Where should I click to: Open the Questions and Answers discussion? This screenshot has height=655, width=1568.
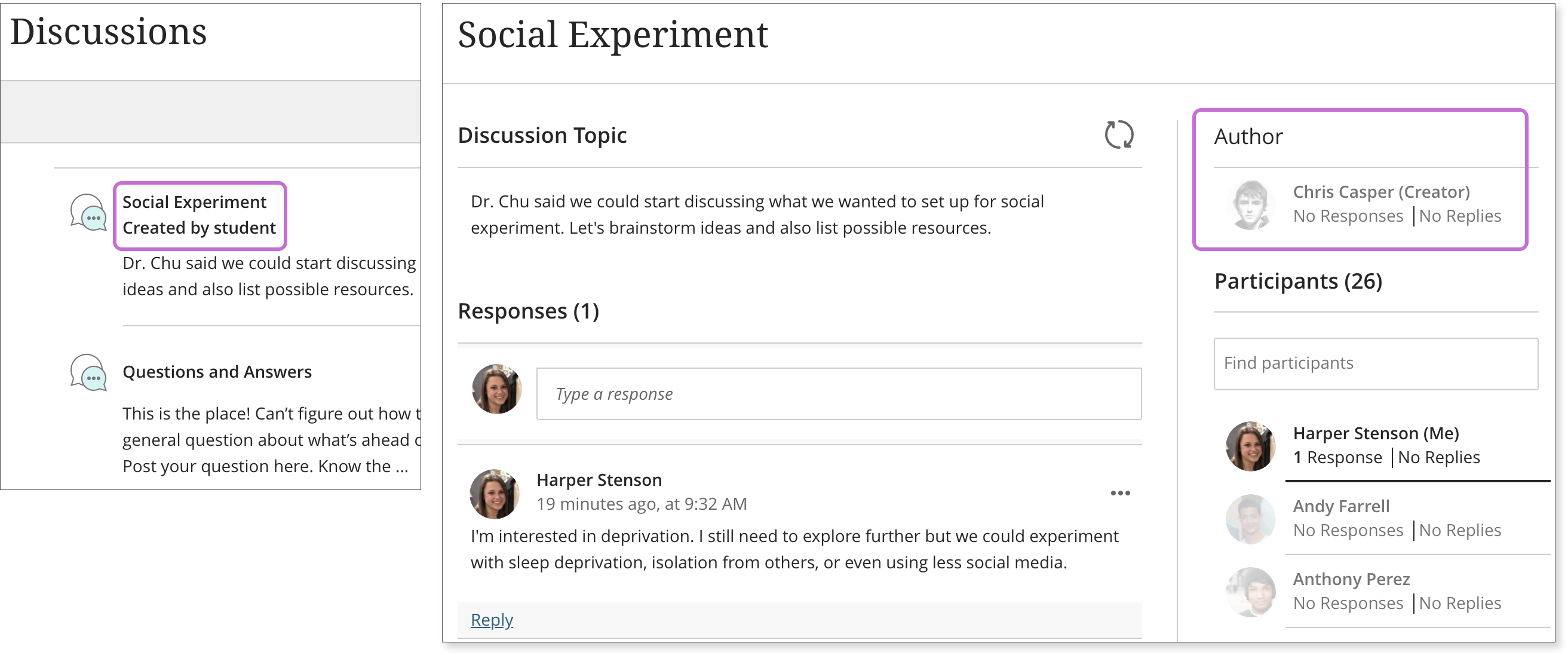click(217, 371)
